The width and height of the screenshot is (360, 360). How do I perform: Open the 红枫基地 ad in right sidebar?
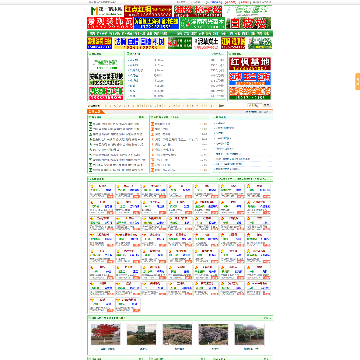[250, 63]
